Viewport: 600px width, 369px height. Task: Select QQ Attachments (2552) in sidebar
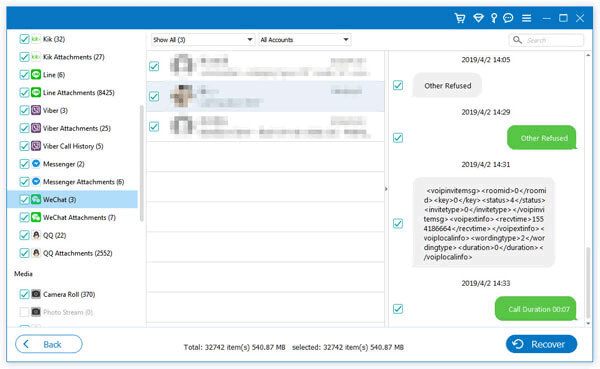pos(77,253)
